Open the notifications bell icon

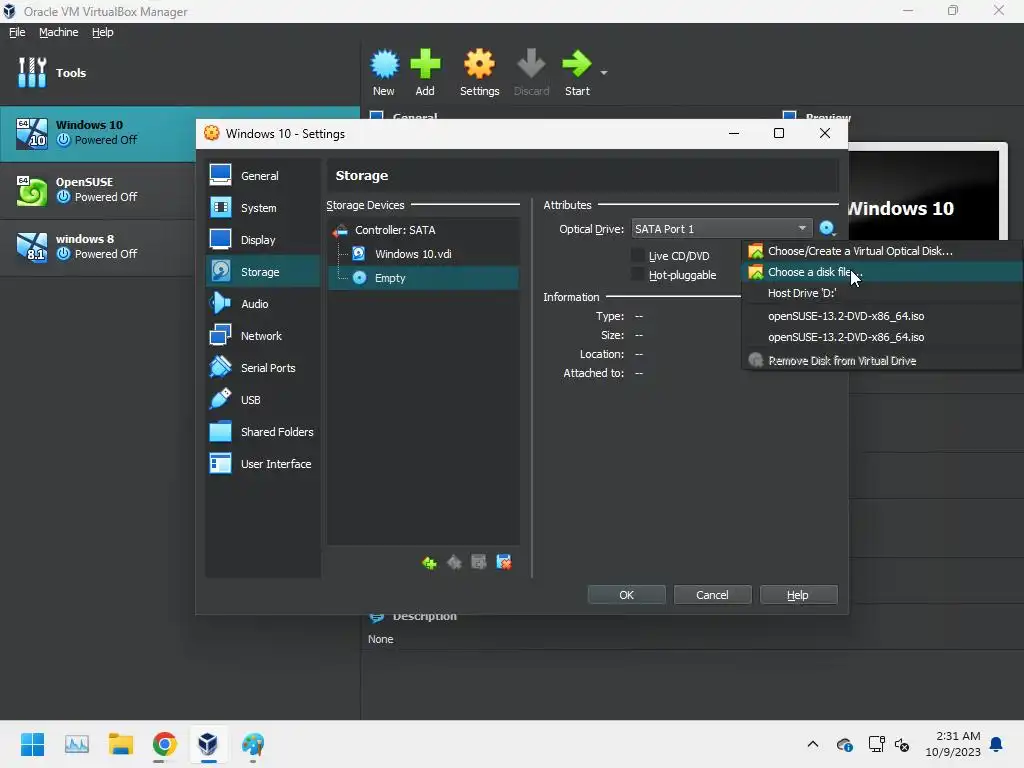(x=997, y=744)
